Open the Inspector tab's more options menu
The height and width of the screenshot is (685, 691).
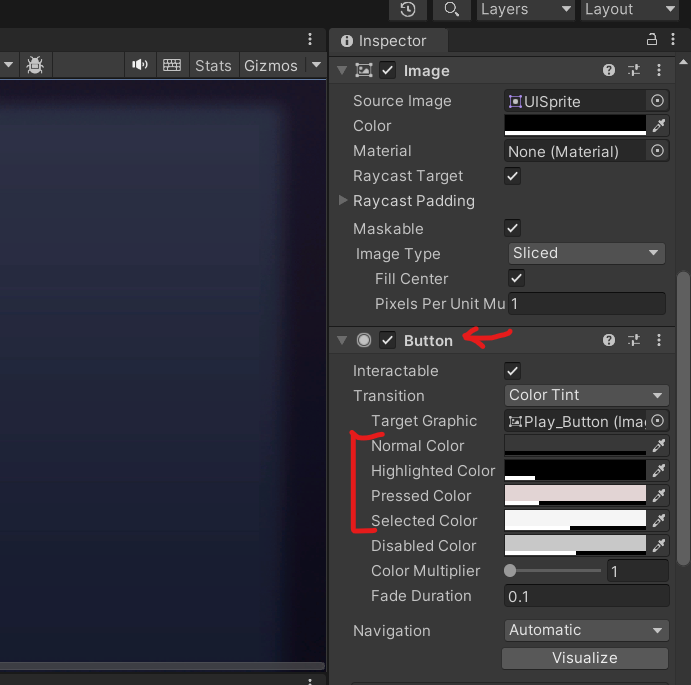[x=672, y=40]
